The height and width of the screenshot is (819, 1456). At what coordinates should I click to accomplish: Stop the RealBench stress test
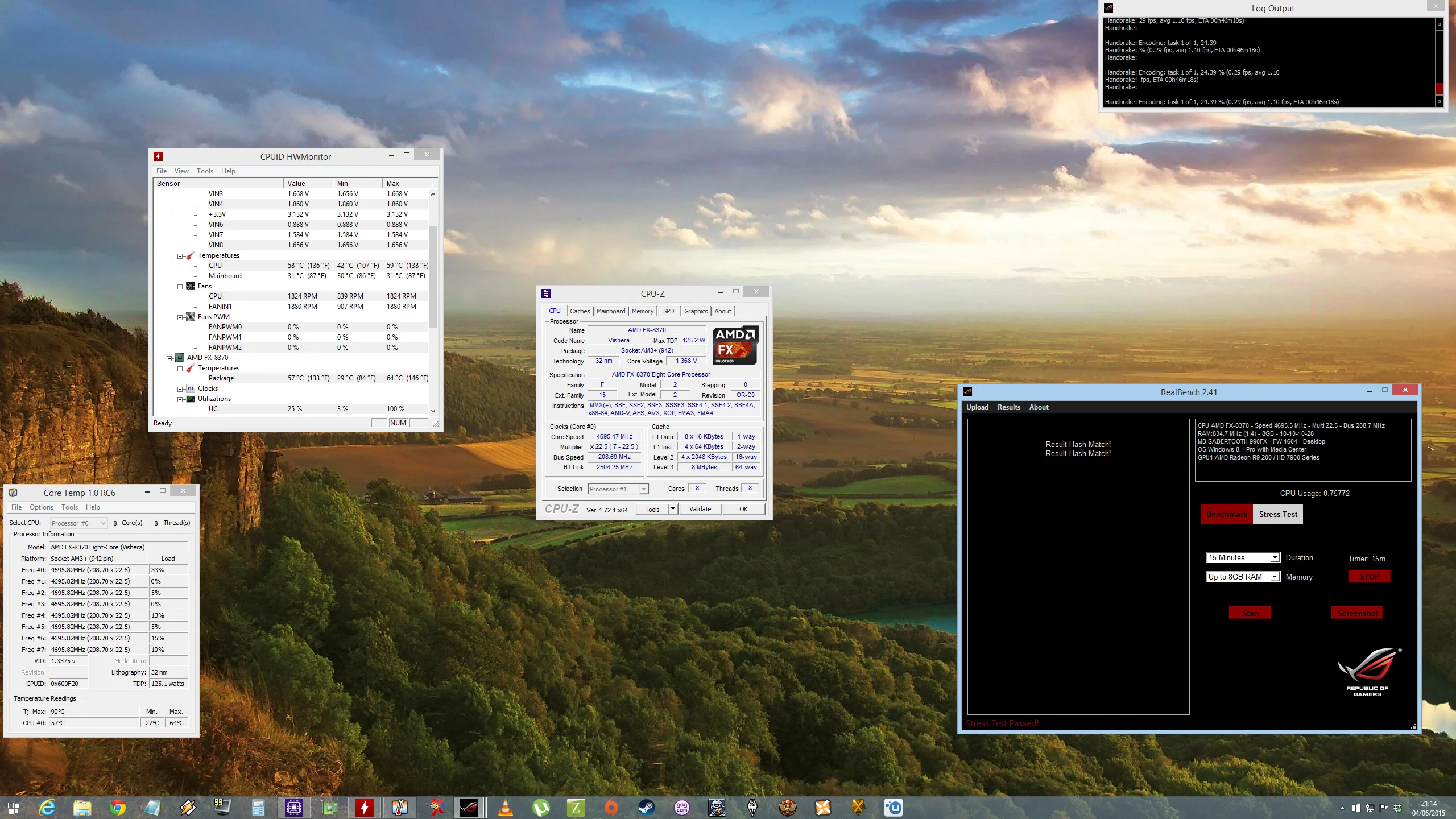coord(1369,577)
